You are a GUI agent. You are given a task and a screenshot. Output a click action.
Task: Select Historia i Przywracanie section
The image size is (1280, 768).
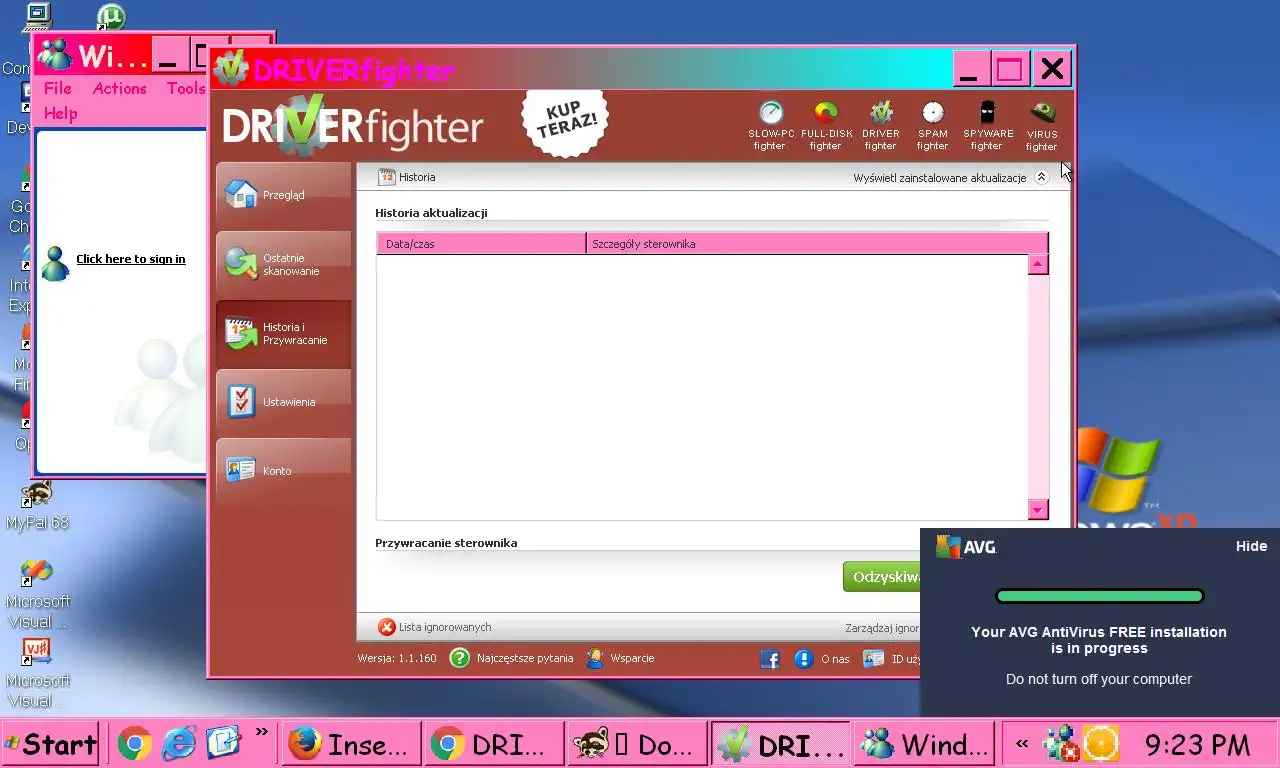point(284,333)
